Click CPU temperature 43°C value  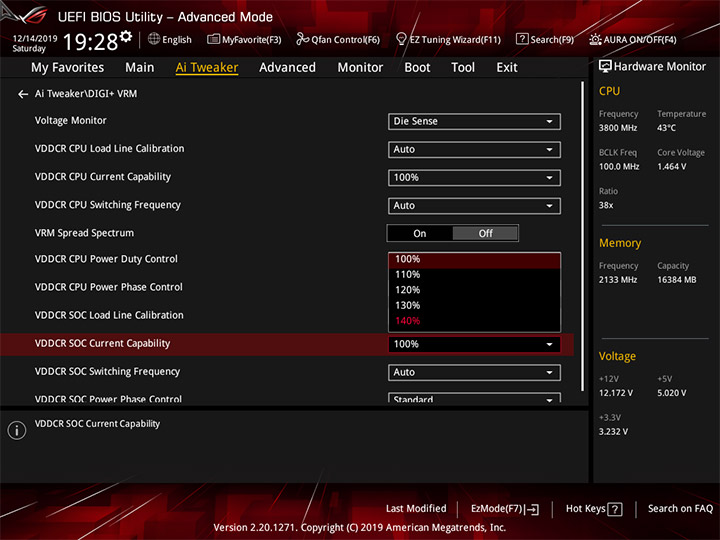(666, 128)
